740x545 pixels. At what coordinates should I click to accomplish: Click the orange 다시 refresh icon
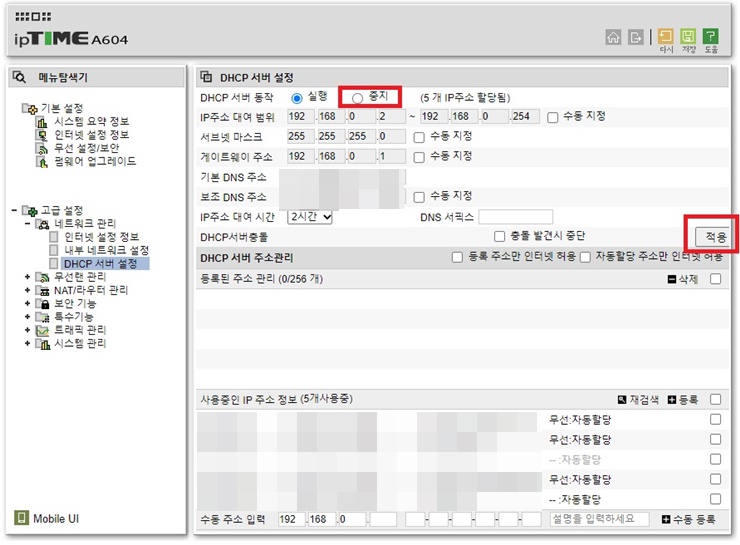coord(665,36)
